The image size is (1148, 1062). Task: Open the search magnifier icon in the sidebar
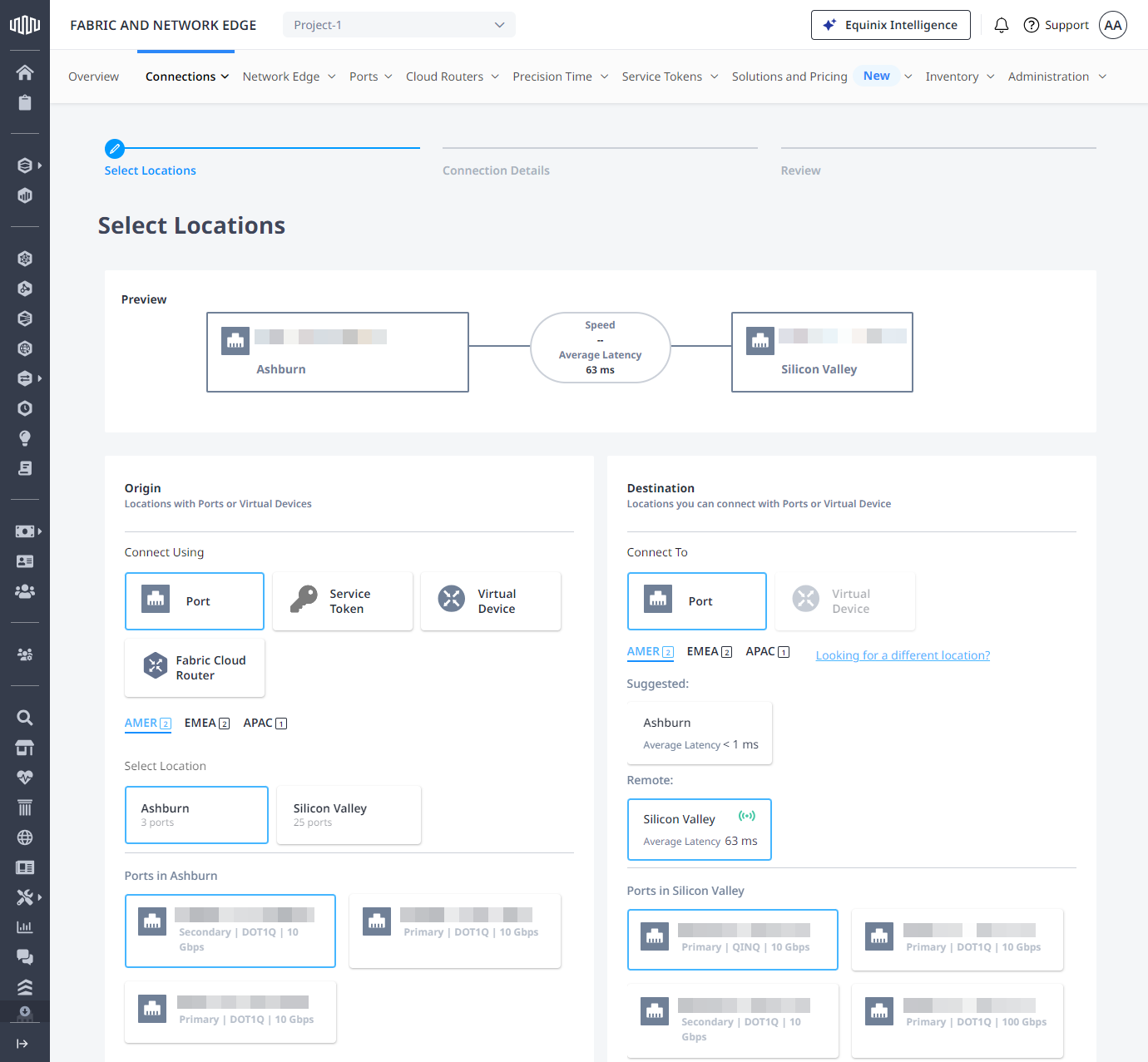[25, 718]
